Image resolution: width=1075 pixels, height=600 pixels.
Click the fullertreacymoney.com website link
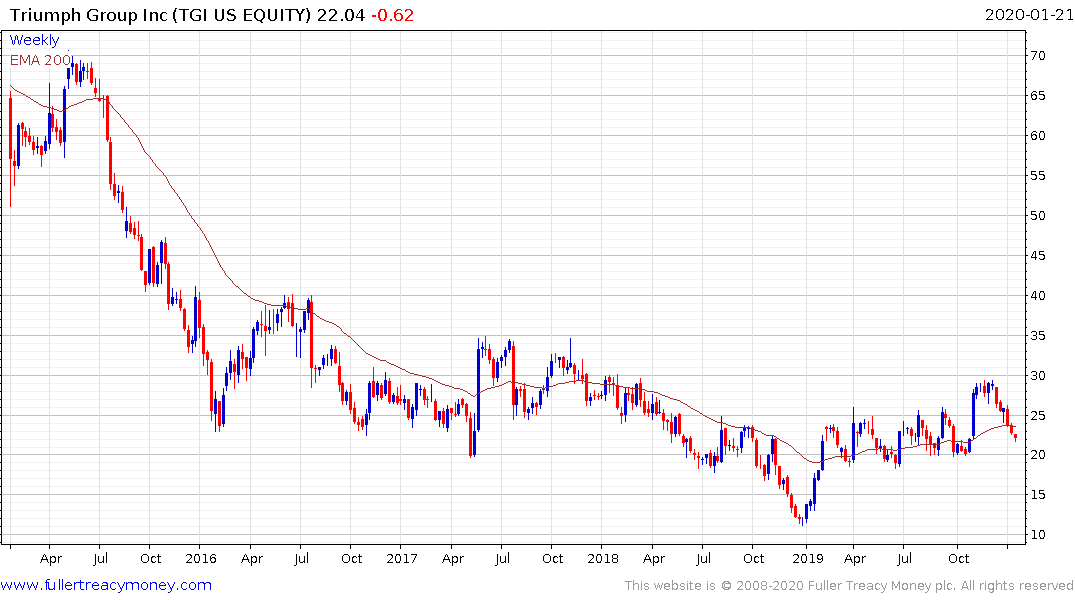click(x=106, y=585)
